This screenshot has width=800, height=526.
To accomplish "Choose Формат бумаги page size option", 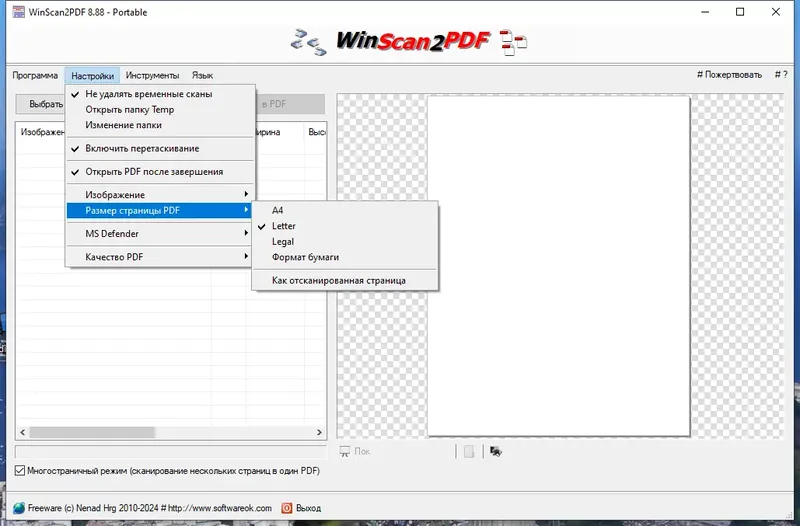I will click(345, 257).
